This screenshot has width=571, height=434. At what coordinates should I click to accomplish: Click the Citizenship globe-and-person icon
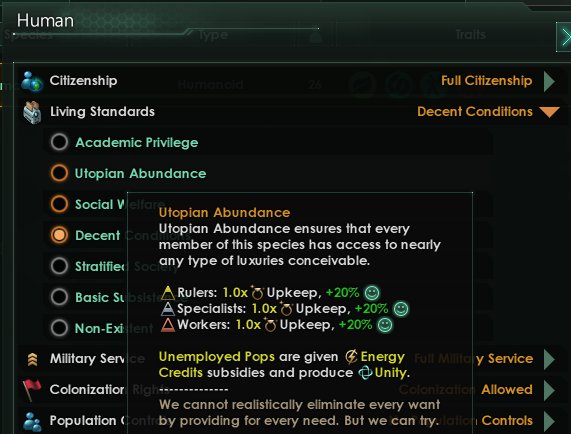pyautogui.click(x=32, y=81)
